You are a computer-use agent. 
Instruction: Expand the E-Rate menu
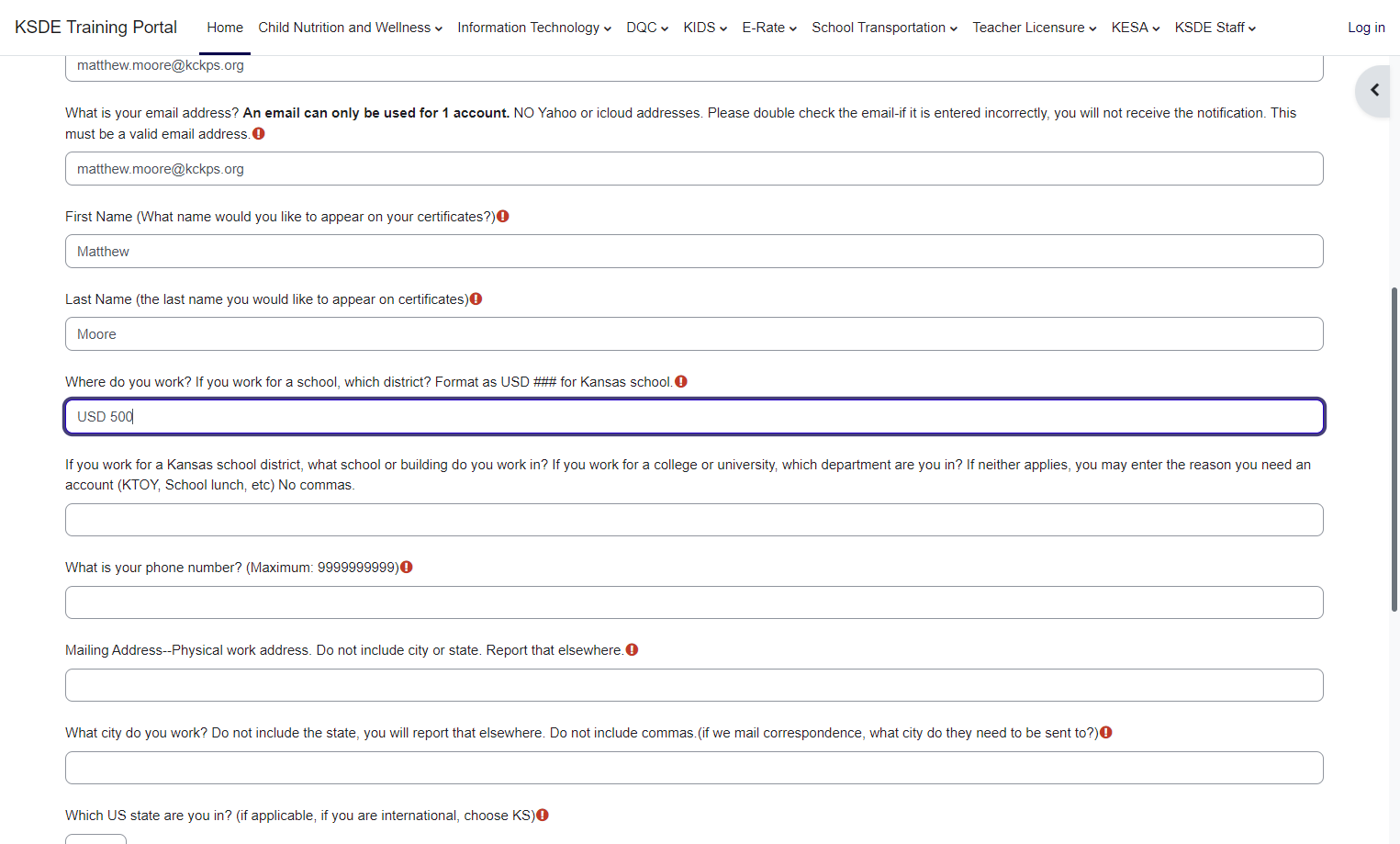[x=769, y=28]
